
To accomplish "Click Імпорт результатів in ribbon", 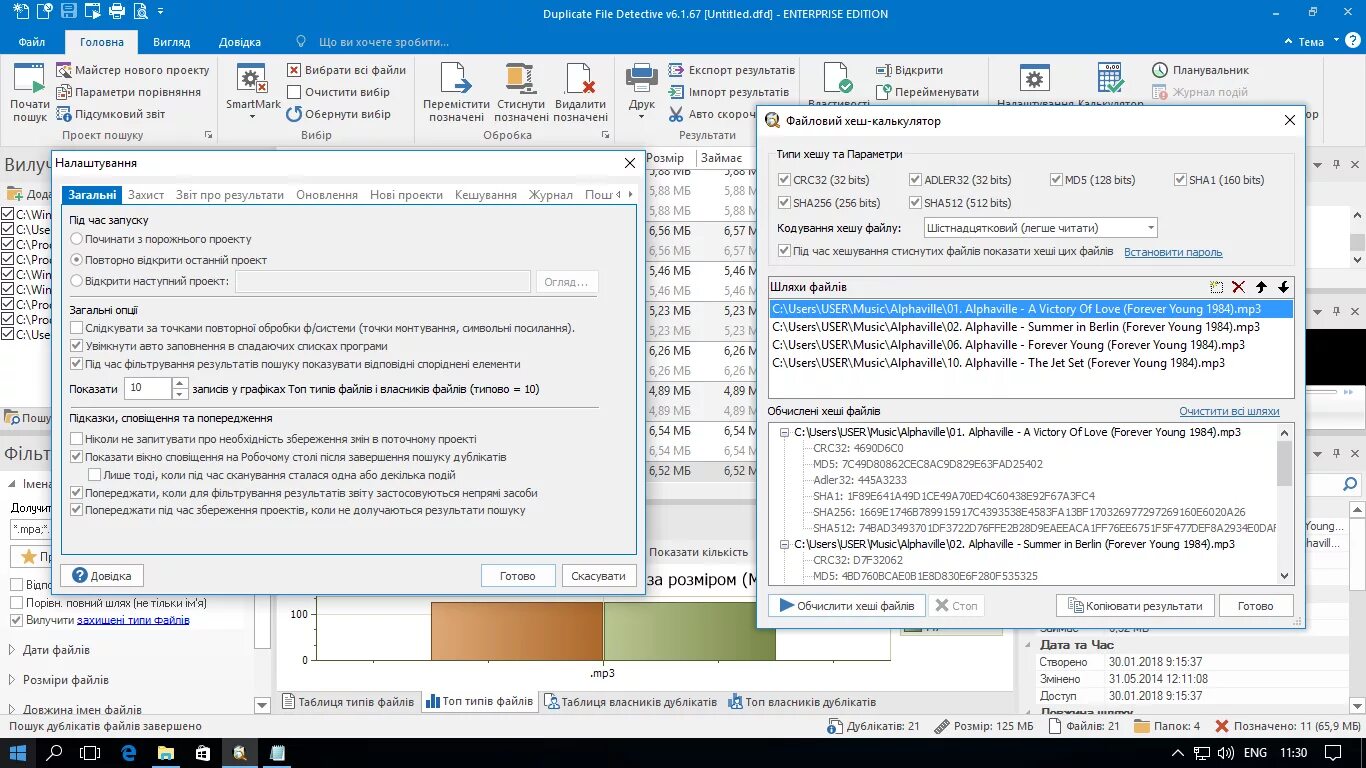I will pos(728,92).
